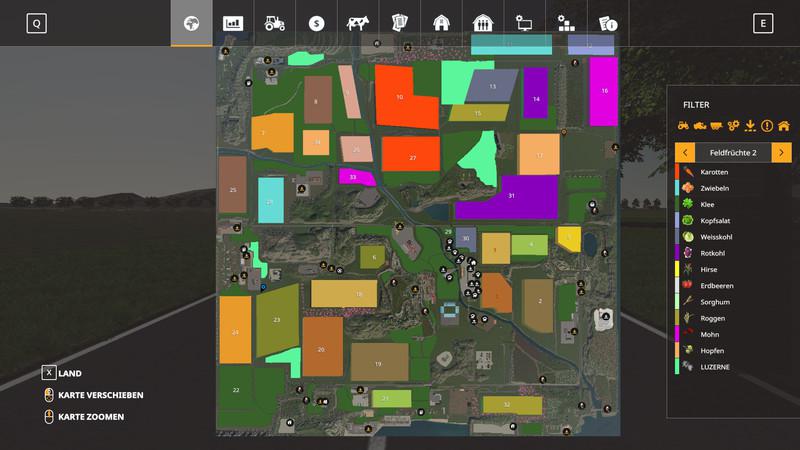Click the purple Mohn color swatch
This screenshot has height=450, width=800.
point(678,334)
